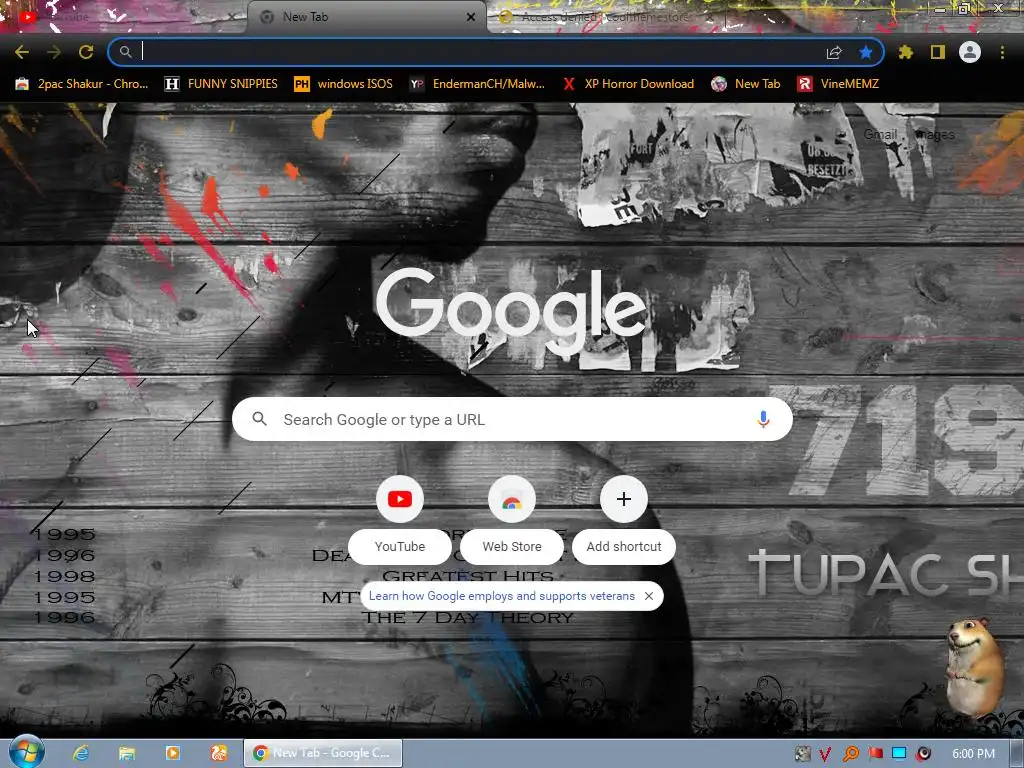Open the XP Horror Download bookmark
The image size is (1024, 768).
(628, 84)
